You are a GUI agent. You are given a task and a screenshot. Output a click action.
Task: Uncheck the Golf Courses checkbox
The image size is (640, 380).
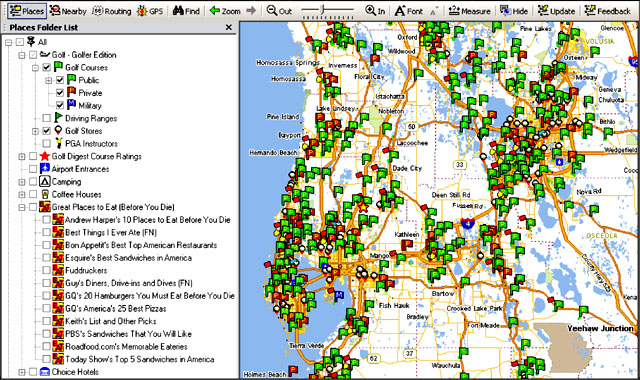[x=47, y=67]
